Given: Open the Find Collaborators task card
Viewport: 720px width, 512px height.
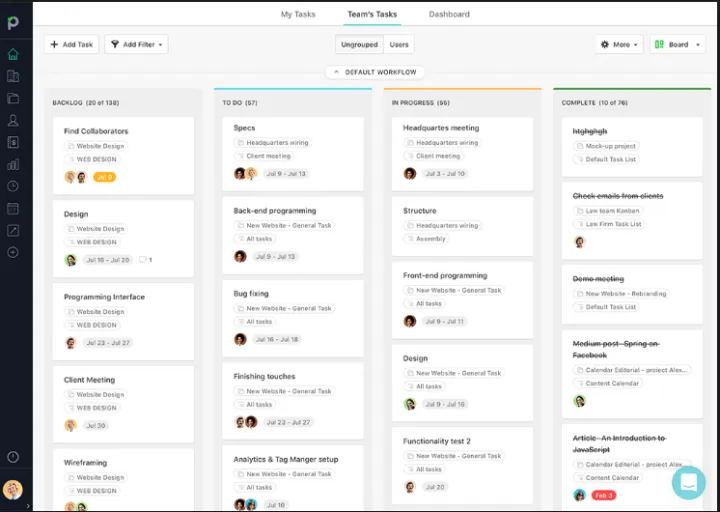Looking at the screenshot, I should 96,131.
